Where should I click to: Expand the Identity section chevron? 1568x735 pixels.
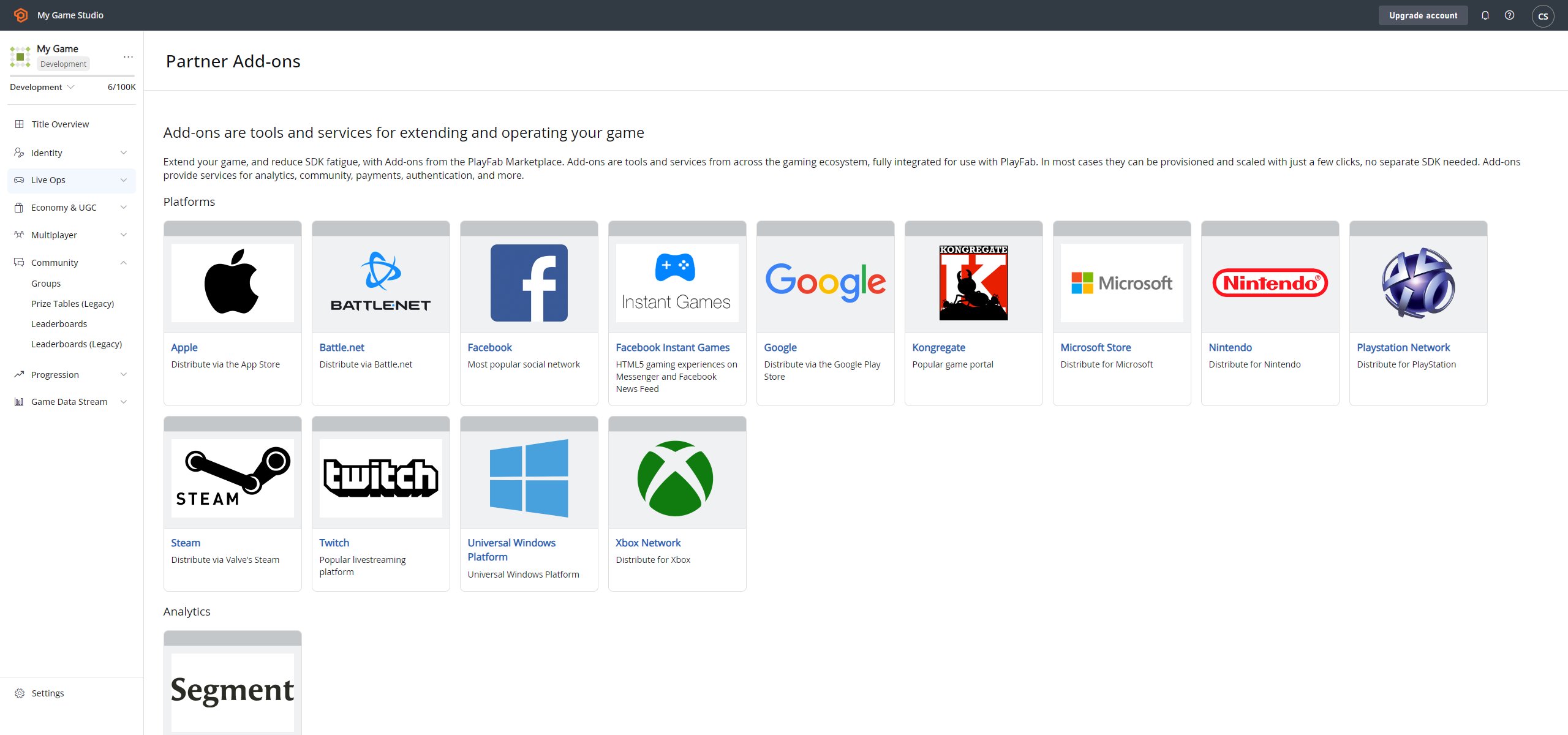124,153
